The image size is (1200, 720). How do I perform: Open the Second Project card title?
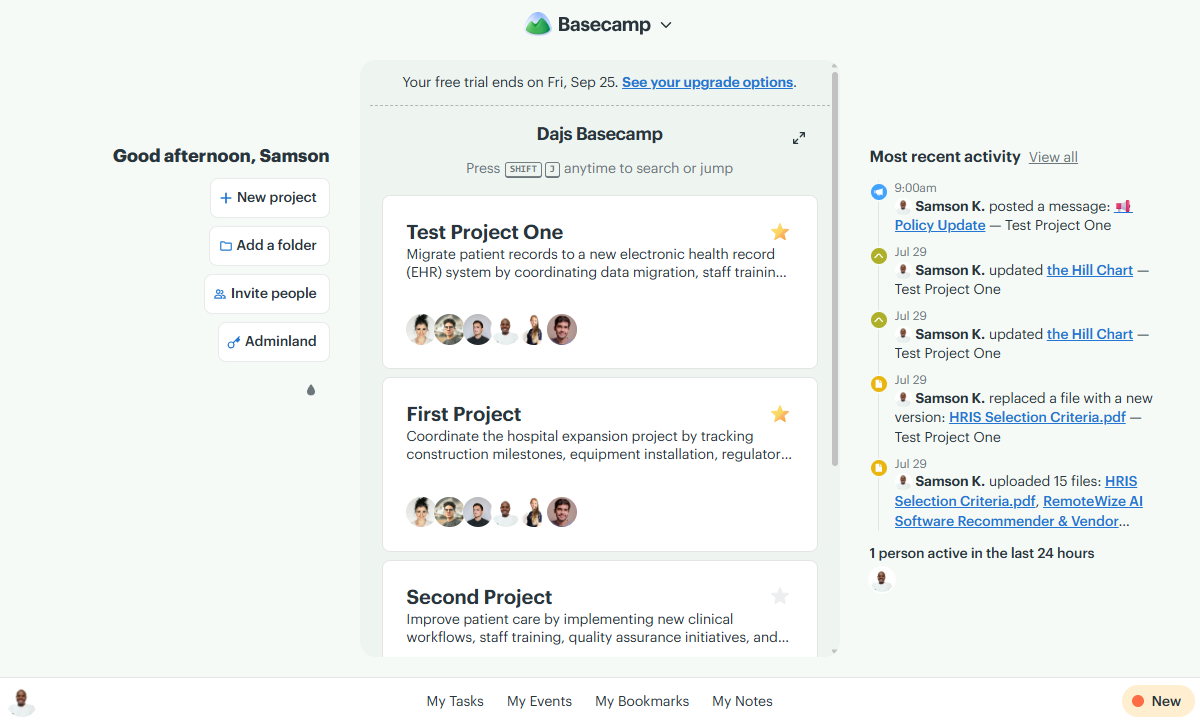pyautogui.click(x=479, y=597)
